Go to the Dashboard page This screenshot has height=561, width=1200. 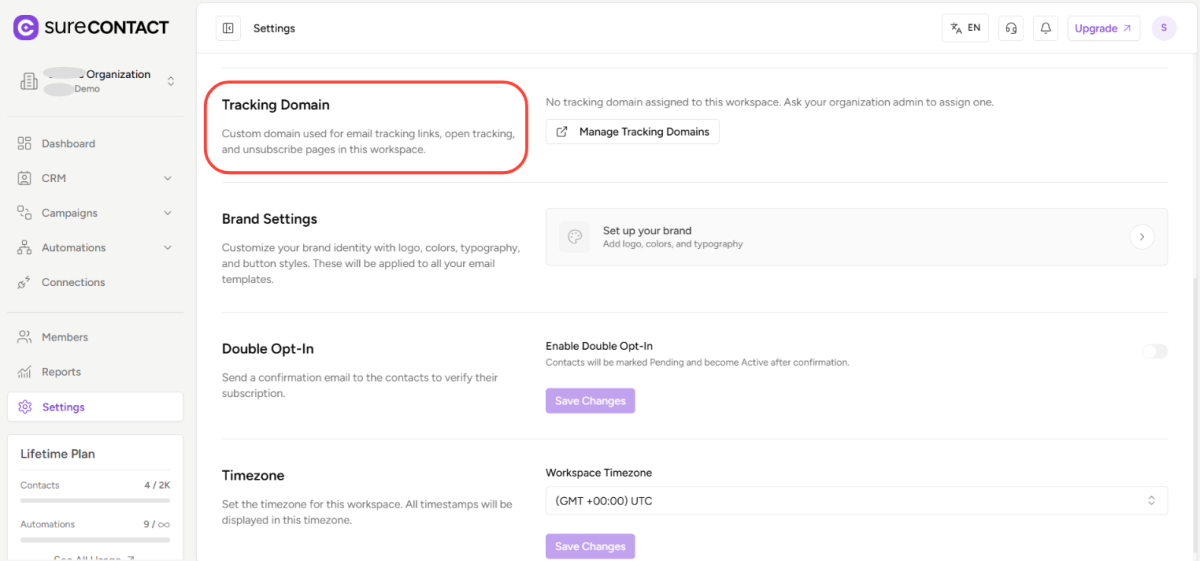tap(68, 144)
